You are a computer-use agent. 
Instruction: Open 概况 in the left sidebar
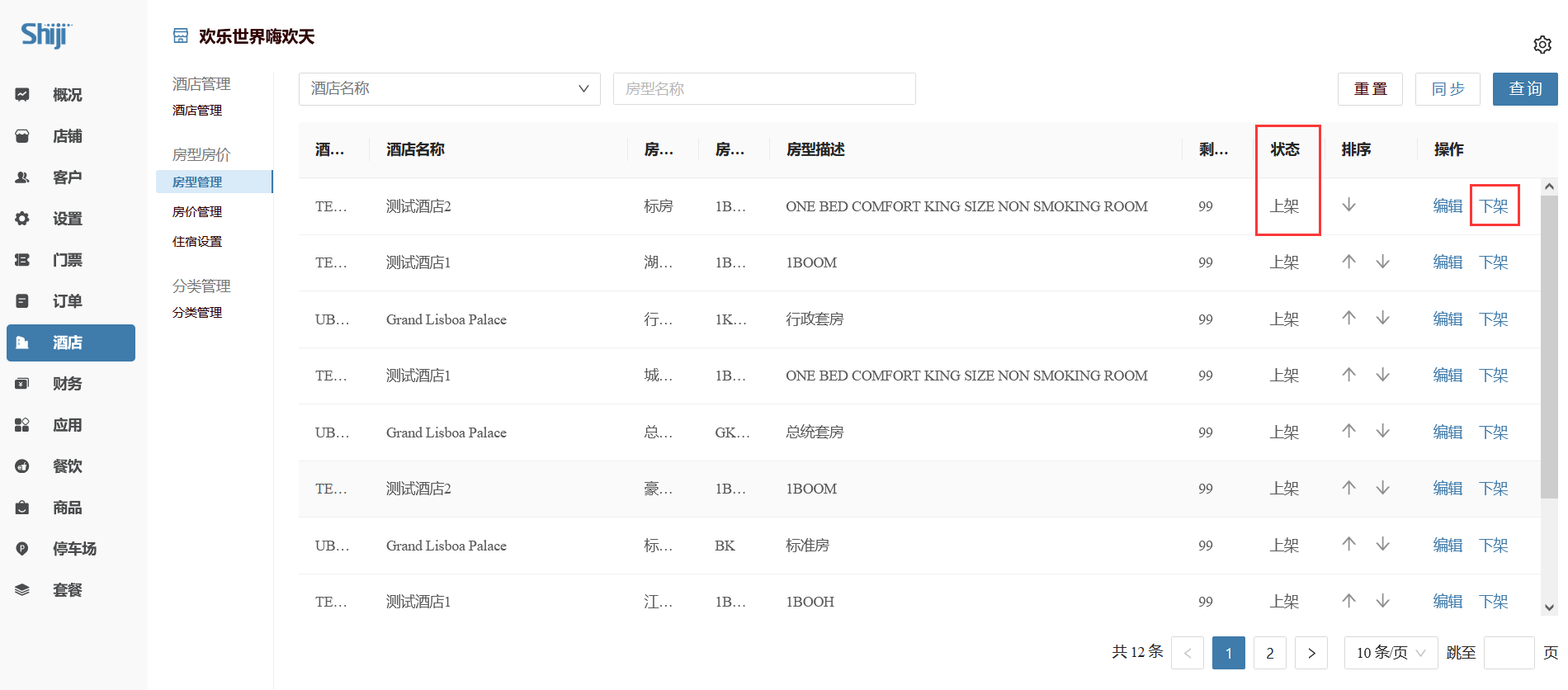coord(67,95)
